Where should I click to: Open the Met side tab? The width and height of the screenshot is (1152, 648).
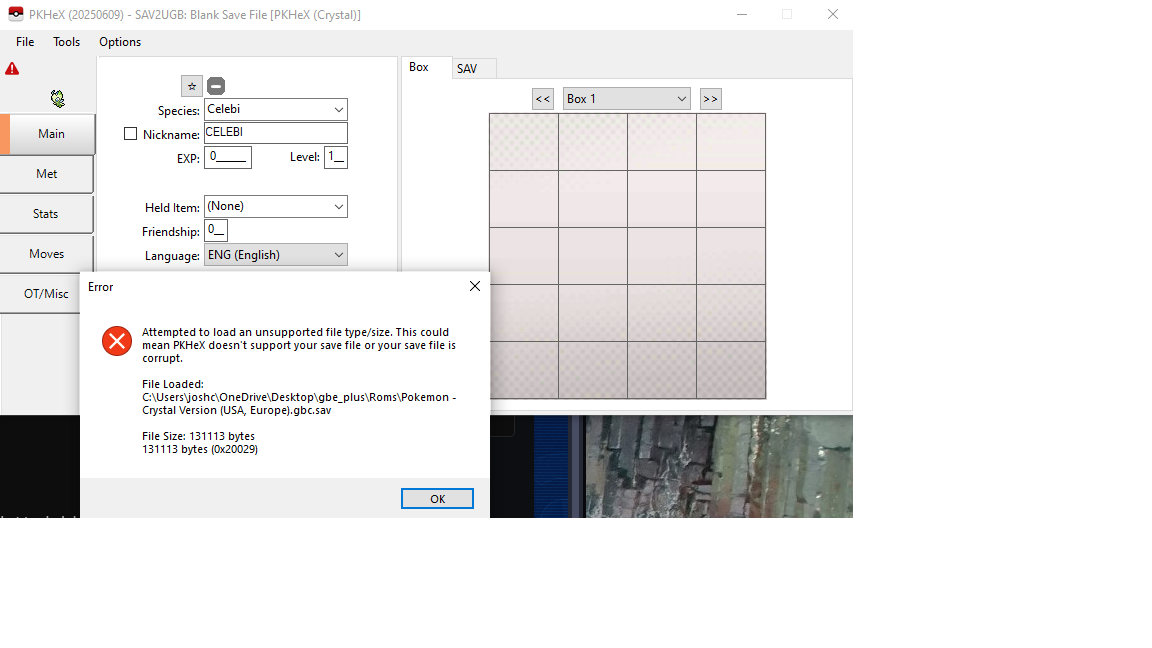[x=46, y=174]
